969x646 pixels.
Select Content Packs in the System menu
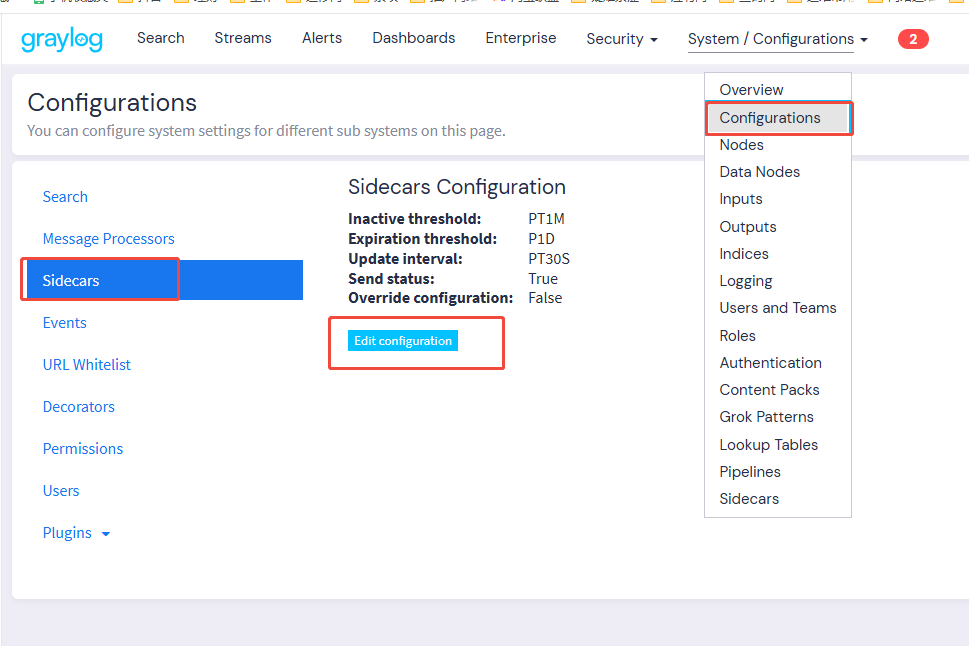click(x=769, y=390)
